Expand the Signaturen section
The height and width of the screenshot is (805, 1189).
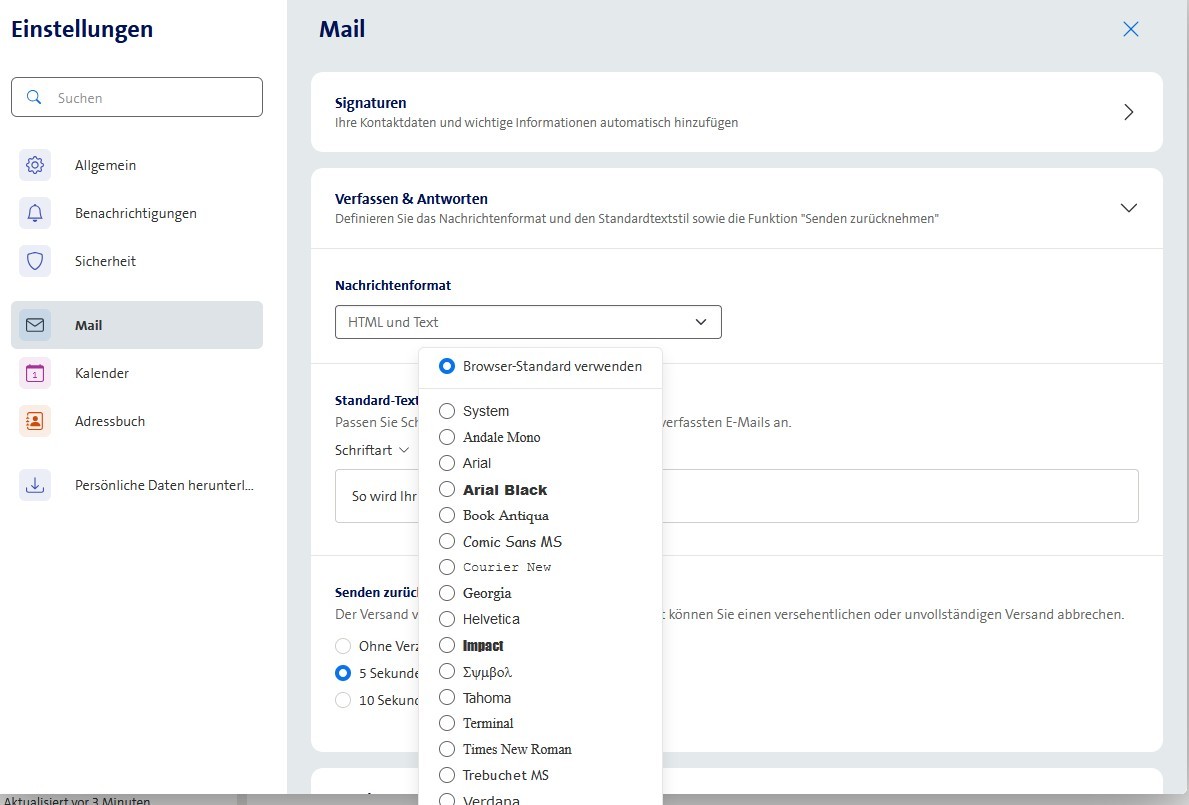pos(1129,112)
